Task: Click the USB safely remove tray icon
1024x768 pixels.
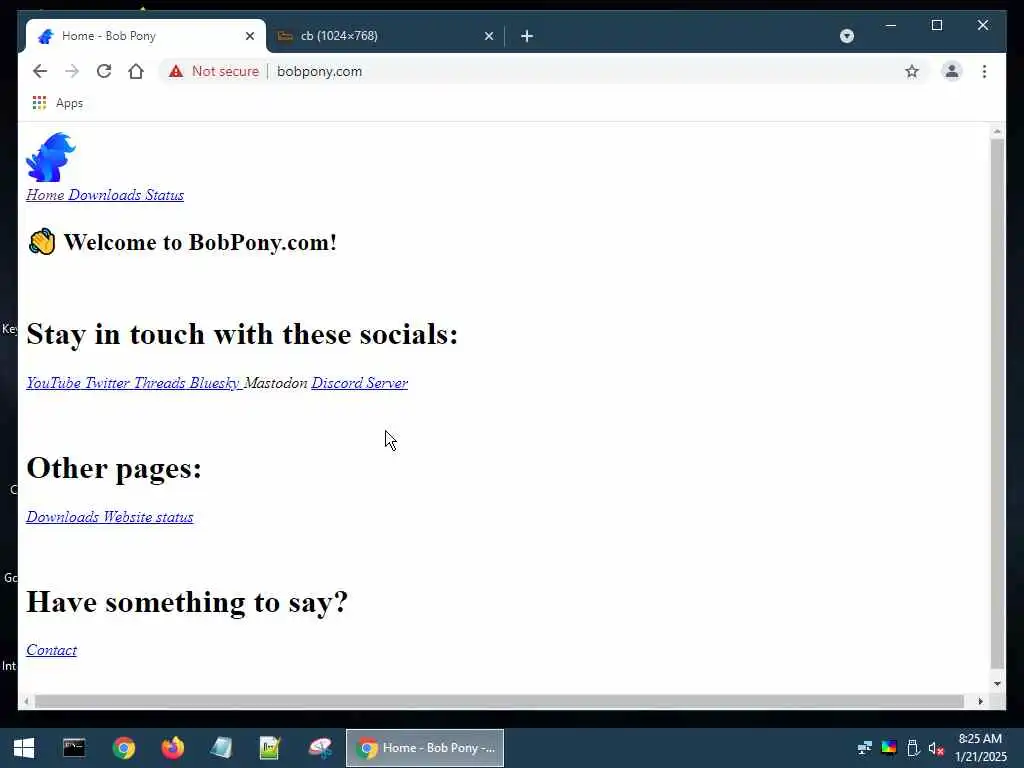Action: [913, 748]
